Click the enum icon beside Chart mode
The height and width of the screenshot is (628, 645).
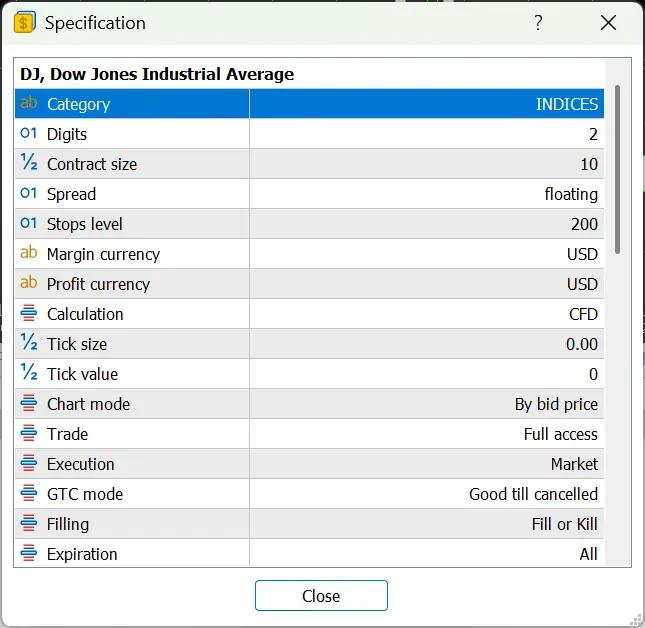tap(29, 403)
